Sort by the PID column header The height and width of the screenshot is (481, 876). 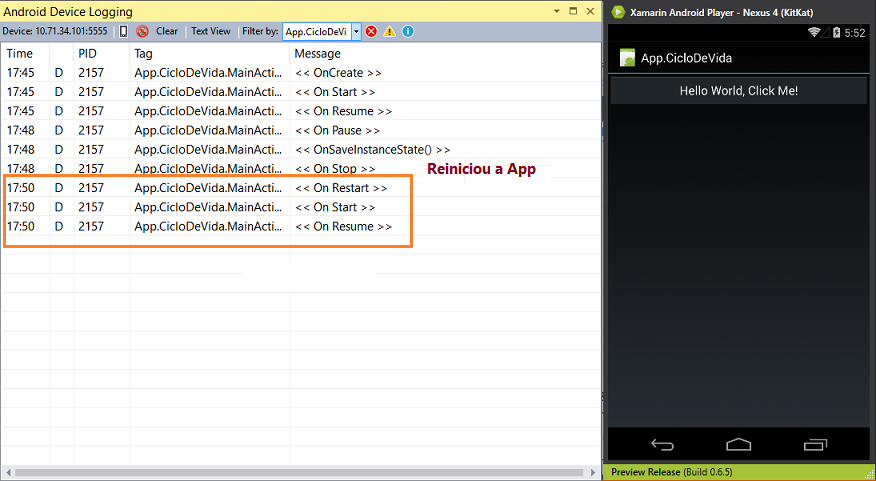88,54
